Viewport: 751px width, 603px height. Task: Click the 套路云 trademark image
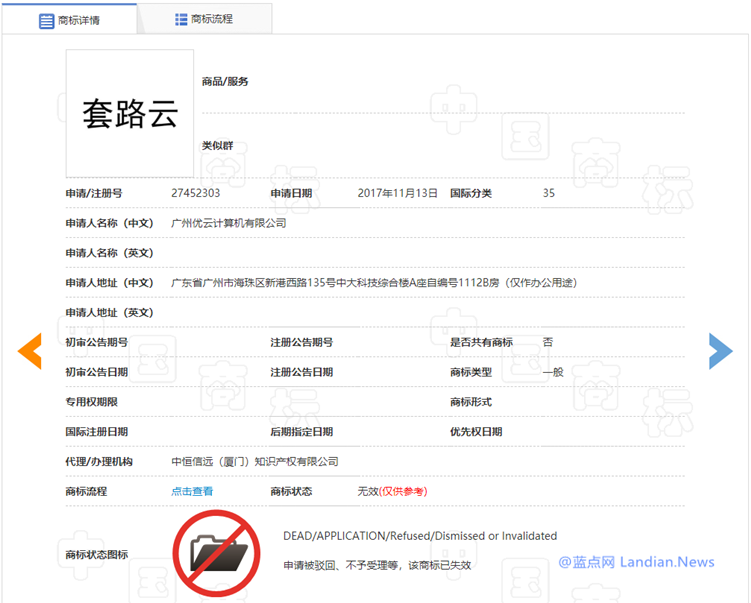(129, 114)
